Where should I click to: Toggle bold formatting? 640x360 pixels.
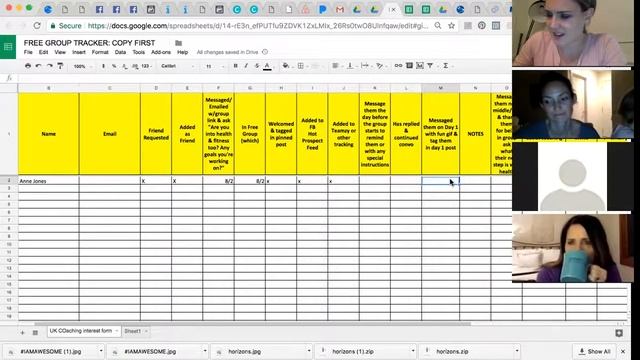pos(236,66)
